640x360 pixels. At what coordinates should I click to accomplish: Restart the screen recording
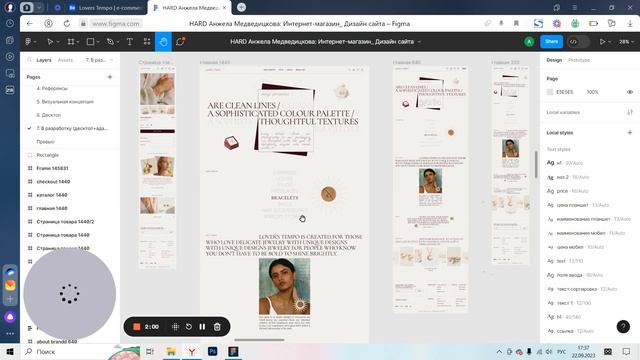coord(189,327)
